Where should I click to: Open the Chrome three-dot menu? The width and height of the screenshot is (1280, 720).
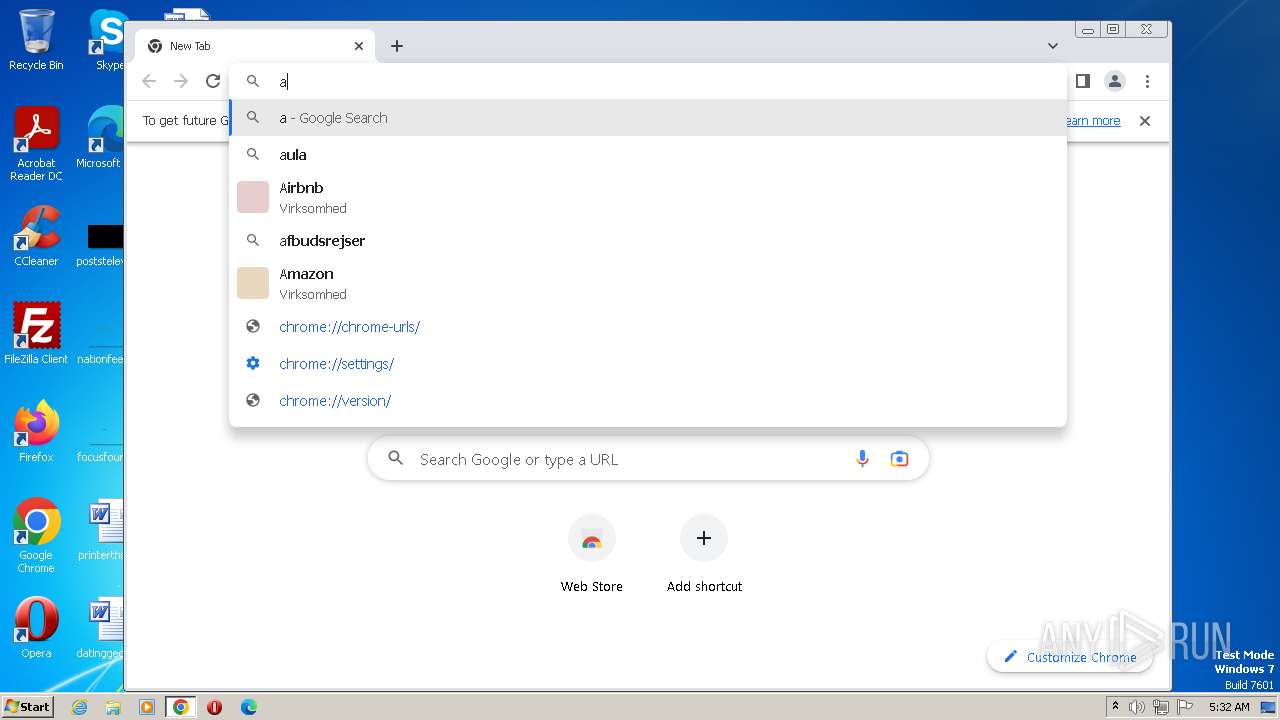pos(1147,81)
